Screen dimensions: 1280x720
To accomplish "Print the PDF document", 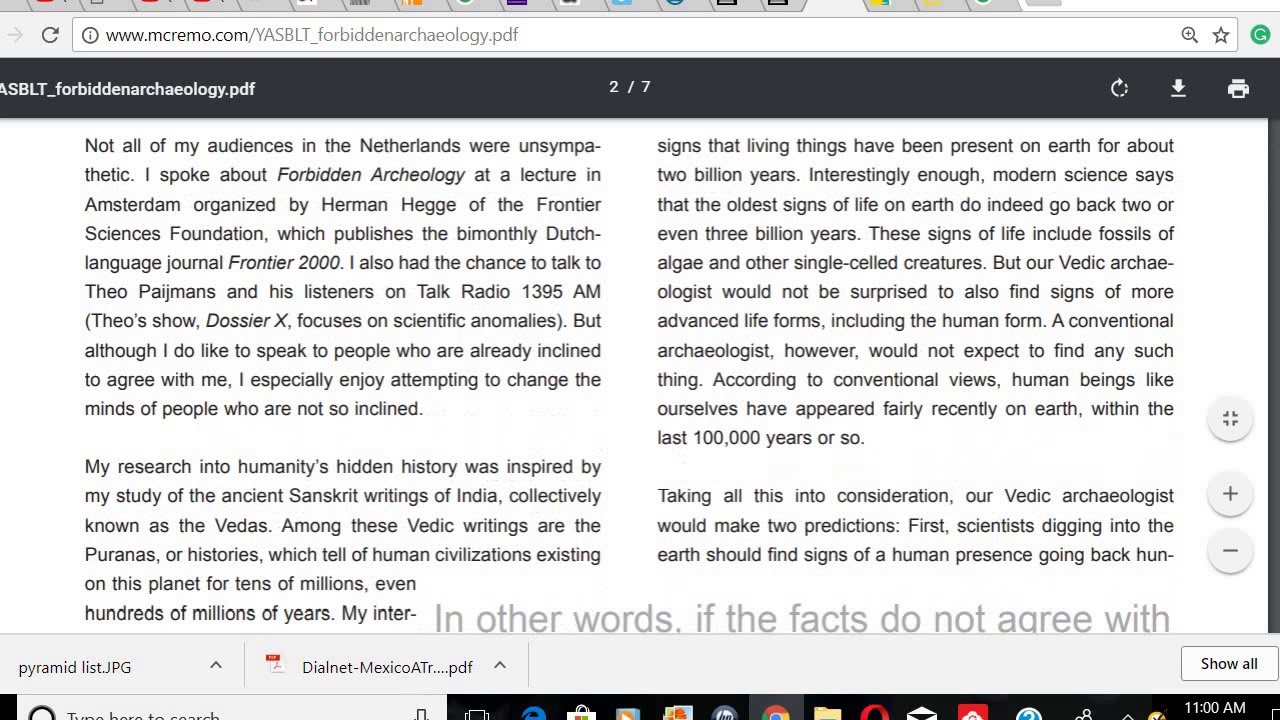I will click(x=1238, y=88).
